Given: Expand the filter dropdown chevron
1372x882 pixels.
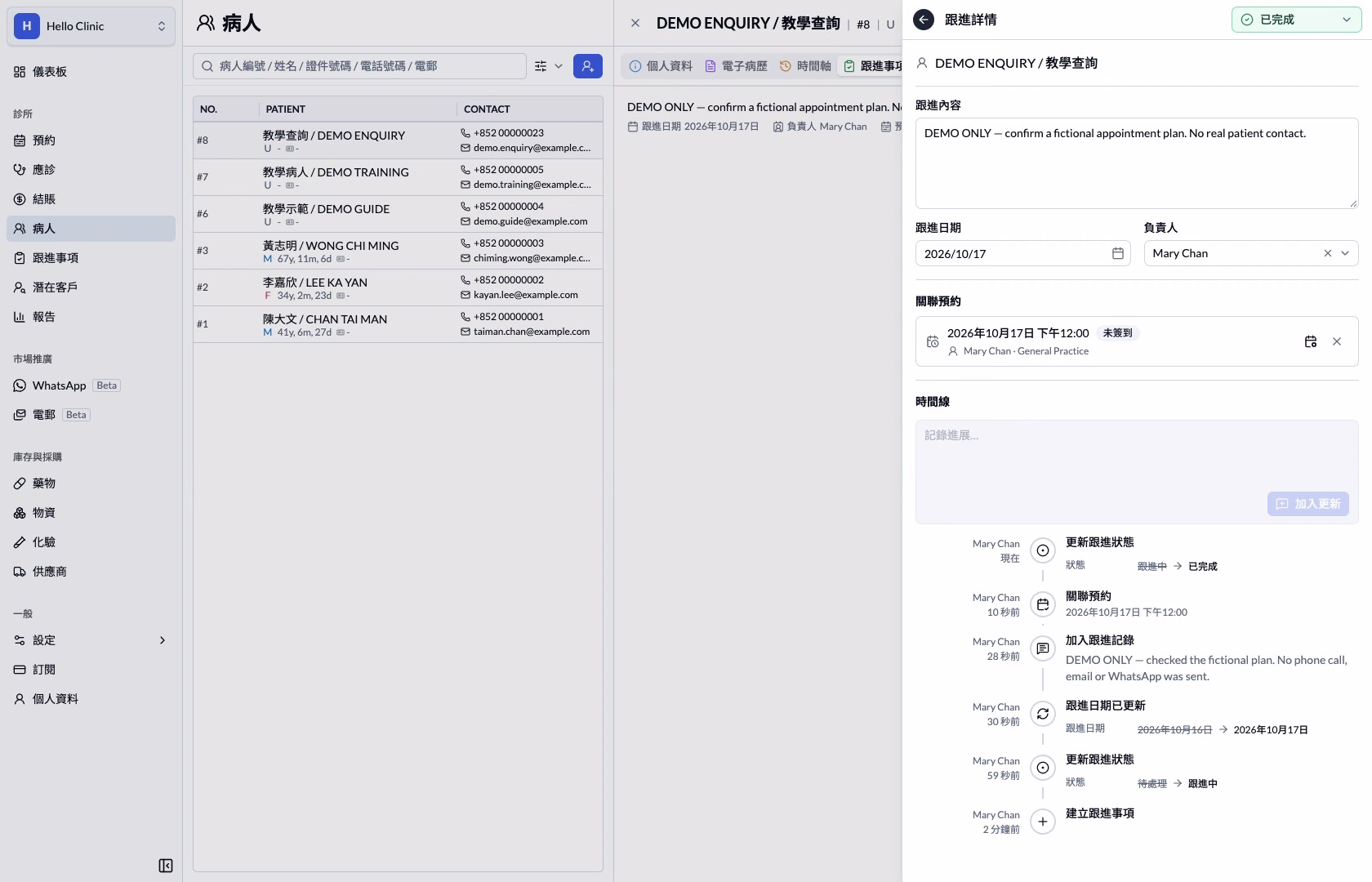Looking at the screenshot, I should point(559,66).
